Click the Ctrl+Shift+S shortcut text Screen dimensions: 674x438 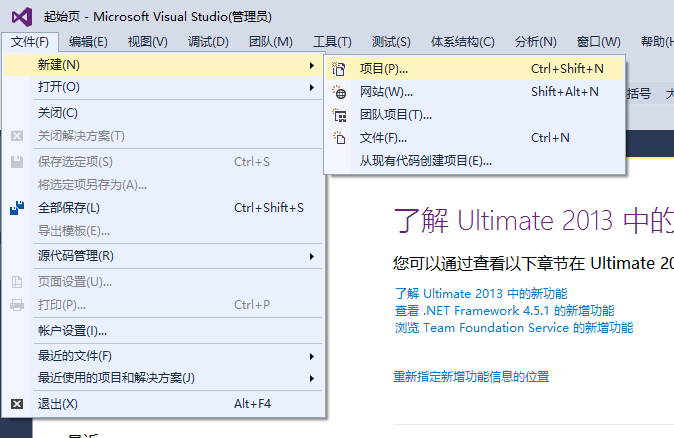point(269,208)
